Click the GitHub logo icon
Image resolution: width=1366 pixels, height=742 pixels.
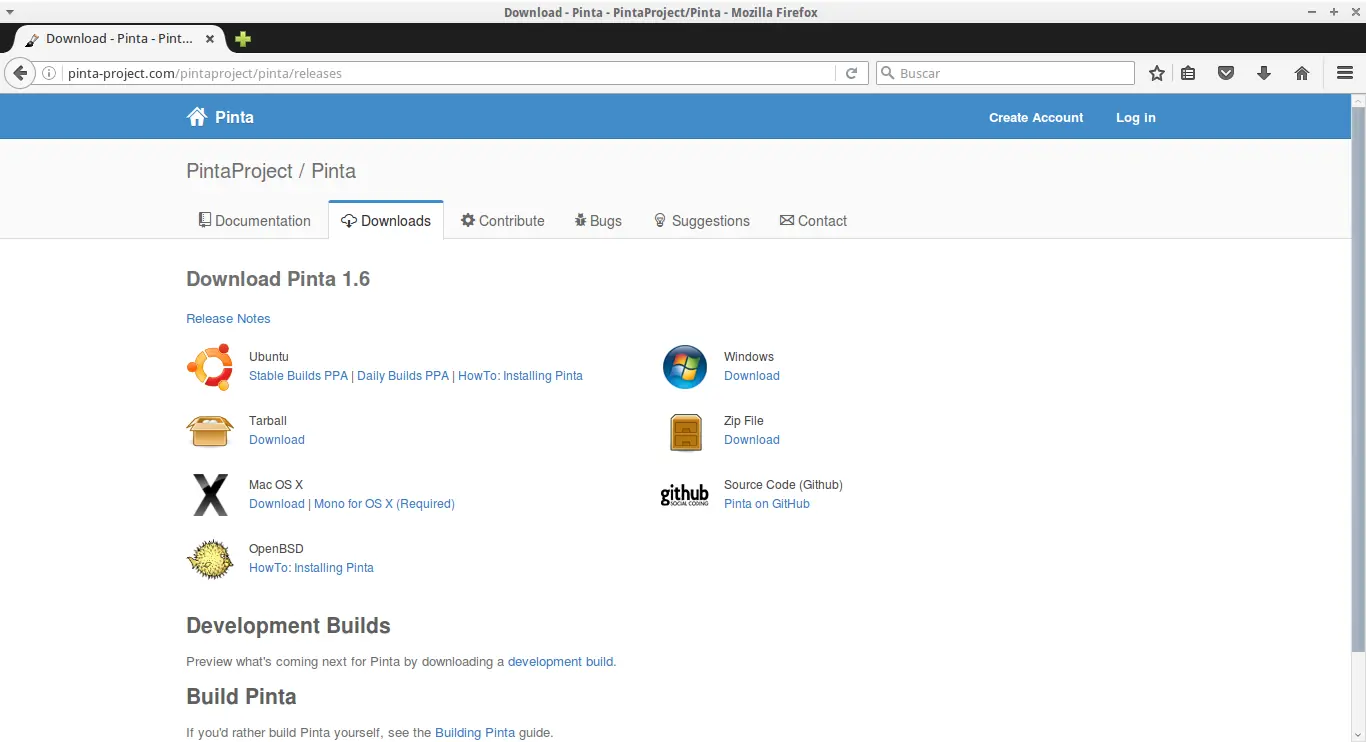685,495
